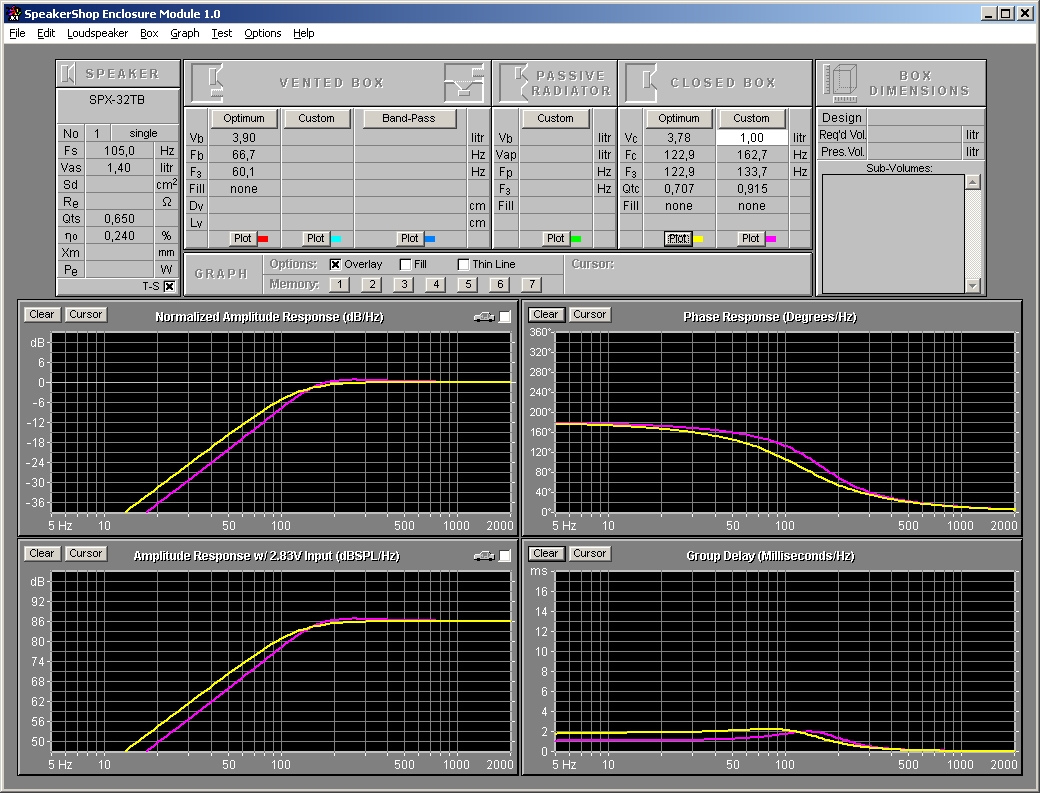This screenshot has height=793, width=1040.
Task: Click the Vented Box enclosure icon
Action: coord(209,82)
